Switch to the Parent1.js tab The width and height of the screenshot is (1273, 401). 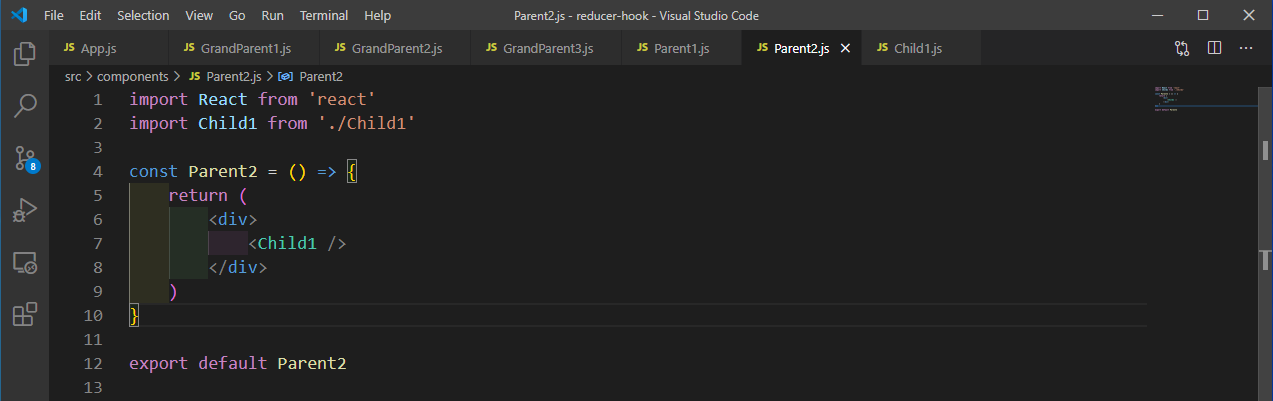click(682, 49)
